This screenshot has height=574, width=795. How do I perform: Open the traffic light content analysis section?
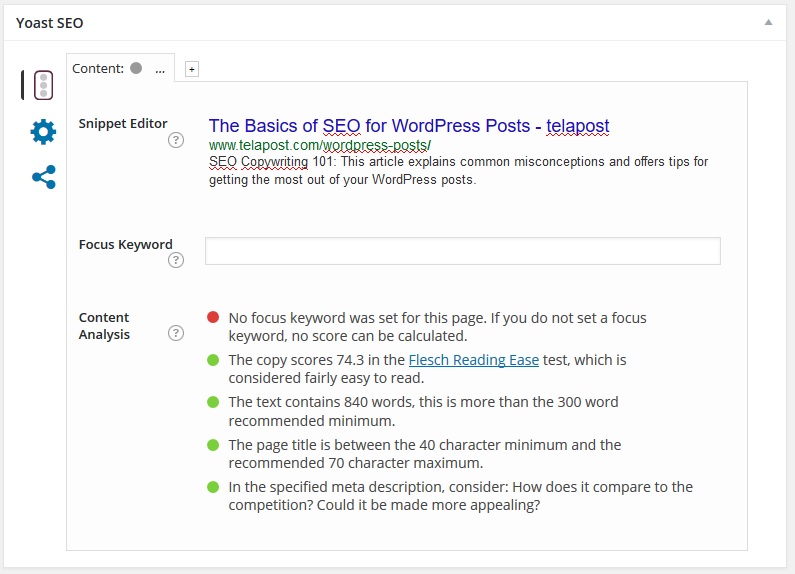point(44,85)
